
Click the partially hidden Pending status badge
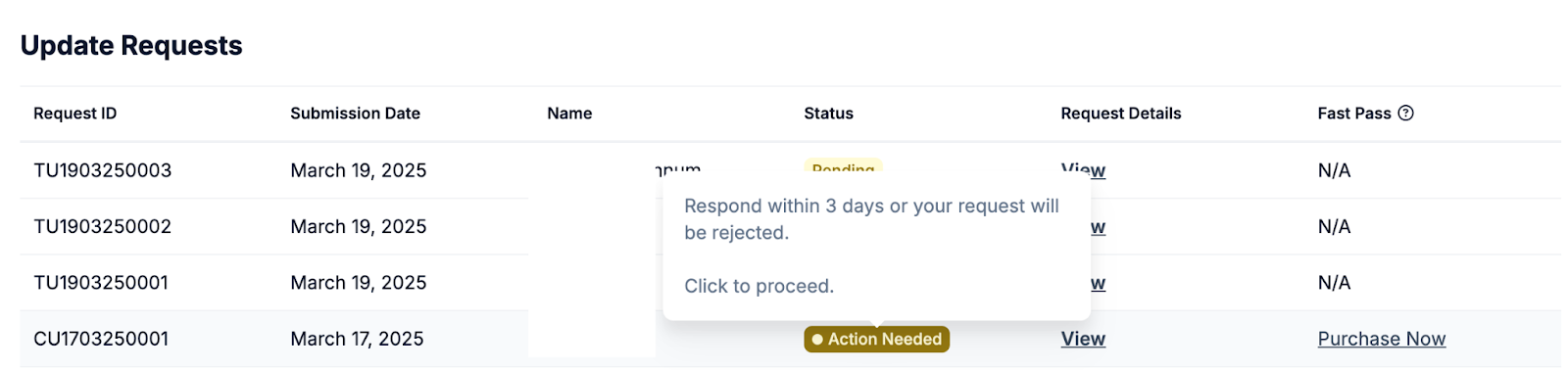point(843,167)
